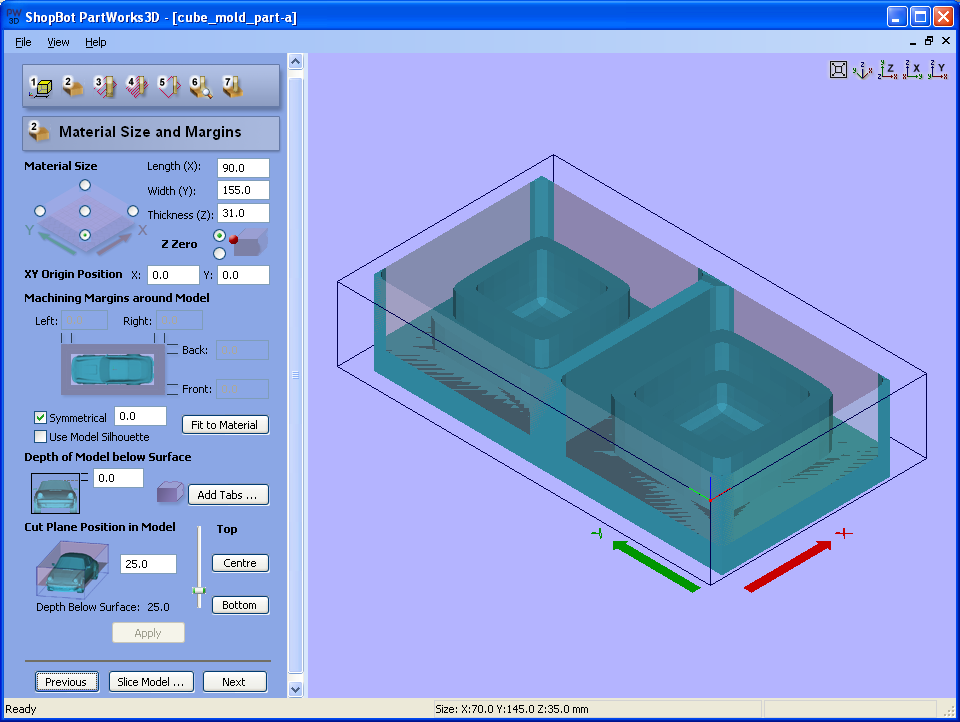This screenshot has width=960, height=722.
Task: Click Cut Plane Position value field
Action: [149, 564]
